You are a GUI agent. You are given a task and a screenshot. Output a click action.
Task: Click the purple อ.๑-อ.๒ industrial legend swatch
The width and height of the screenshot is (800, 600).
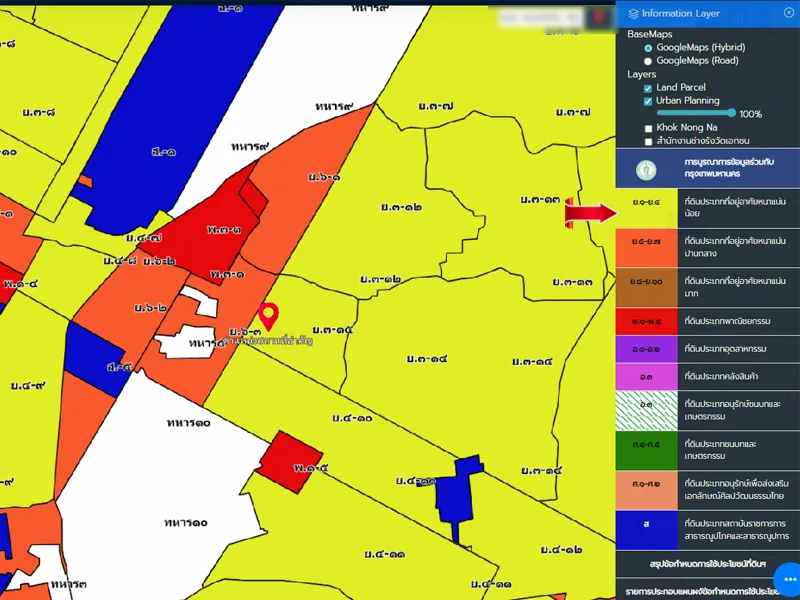coord(646,349)
